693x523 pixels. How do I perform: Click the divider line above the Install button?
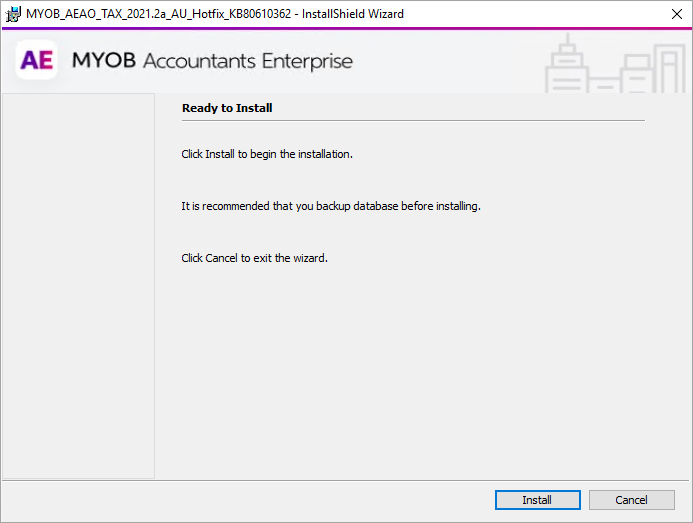pos(346,481)
